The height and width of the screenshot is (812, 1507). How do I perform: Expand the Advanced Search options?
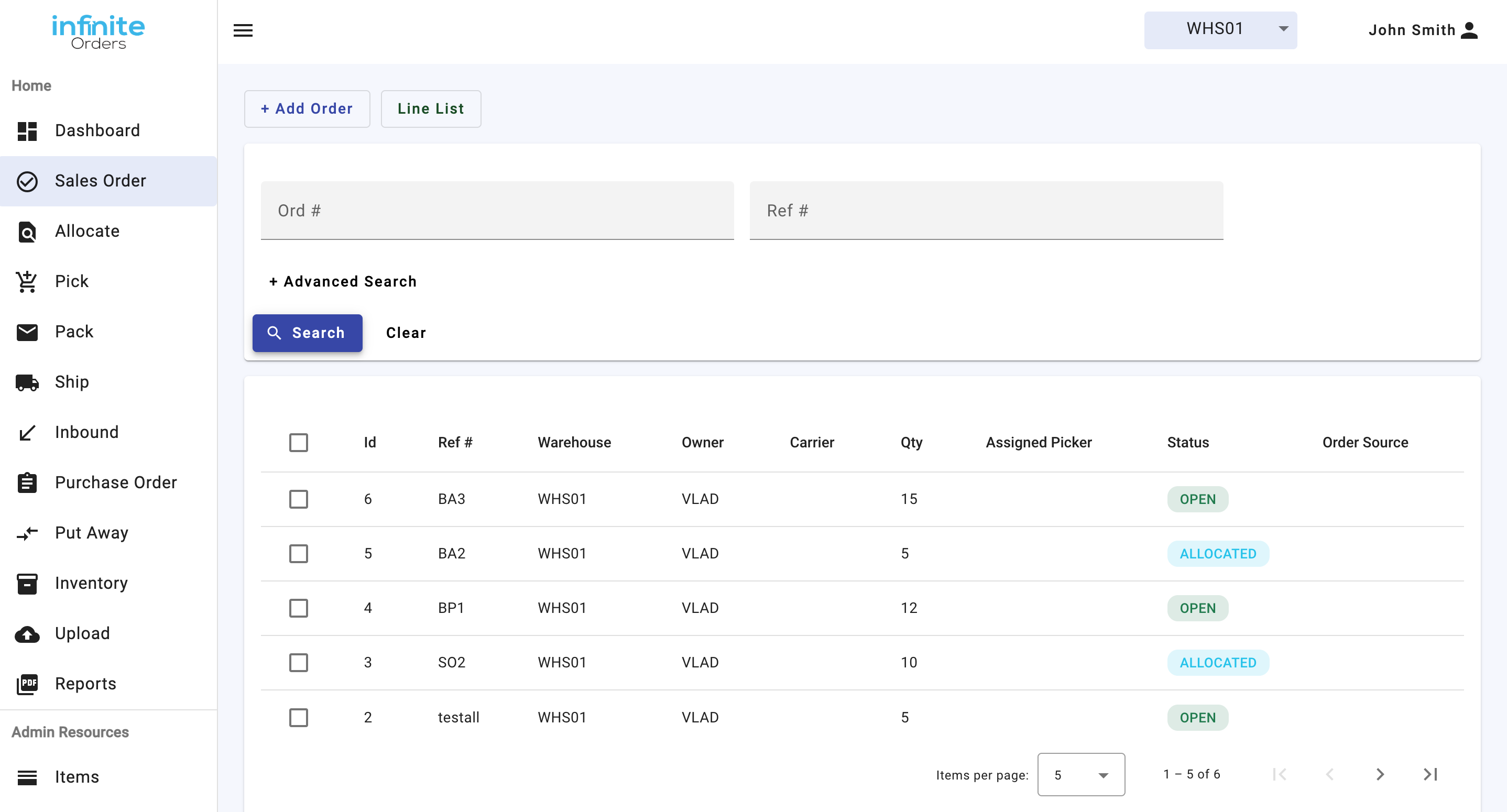(x=342, y=281)
